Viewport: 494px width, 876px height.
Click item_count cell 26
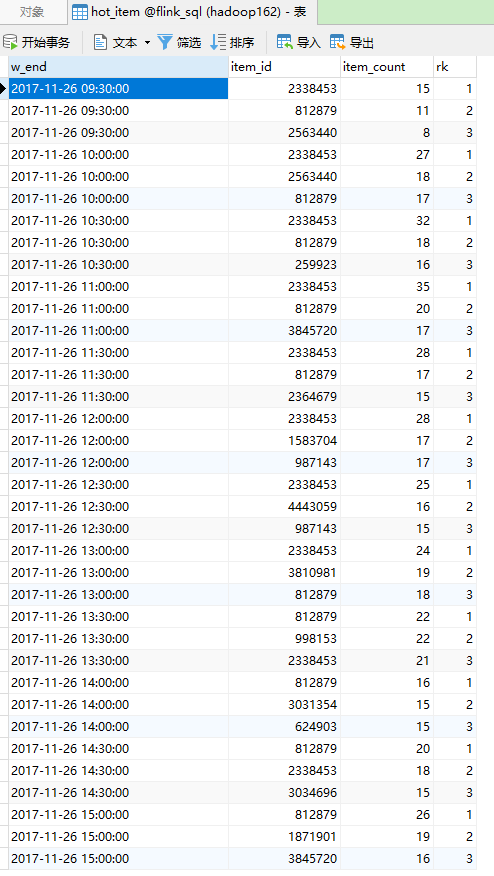coord(387,815)
